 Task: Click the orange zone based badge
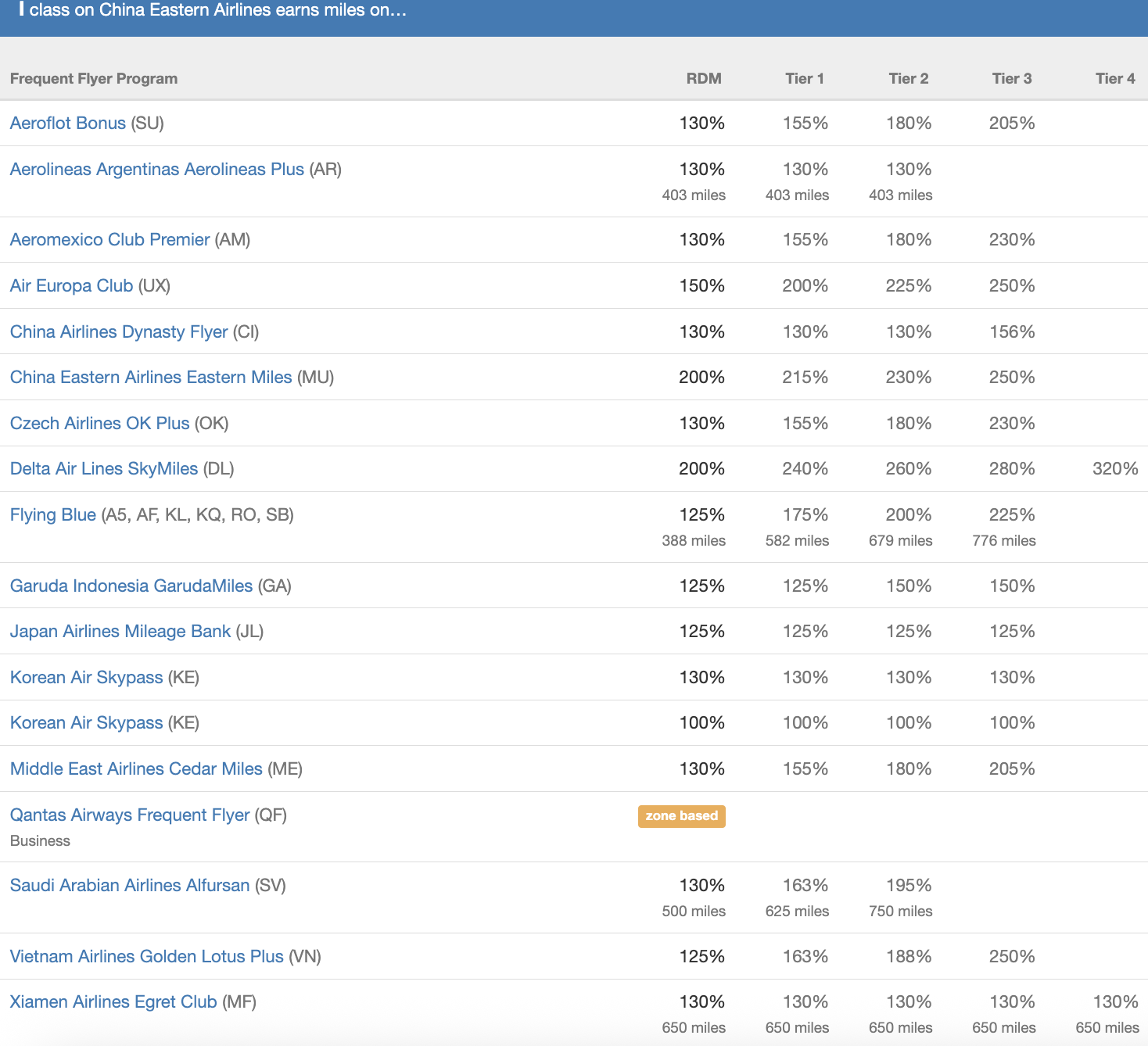(681, 816)
